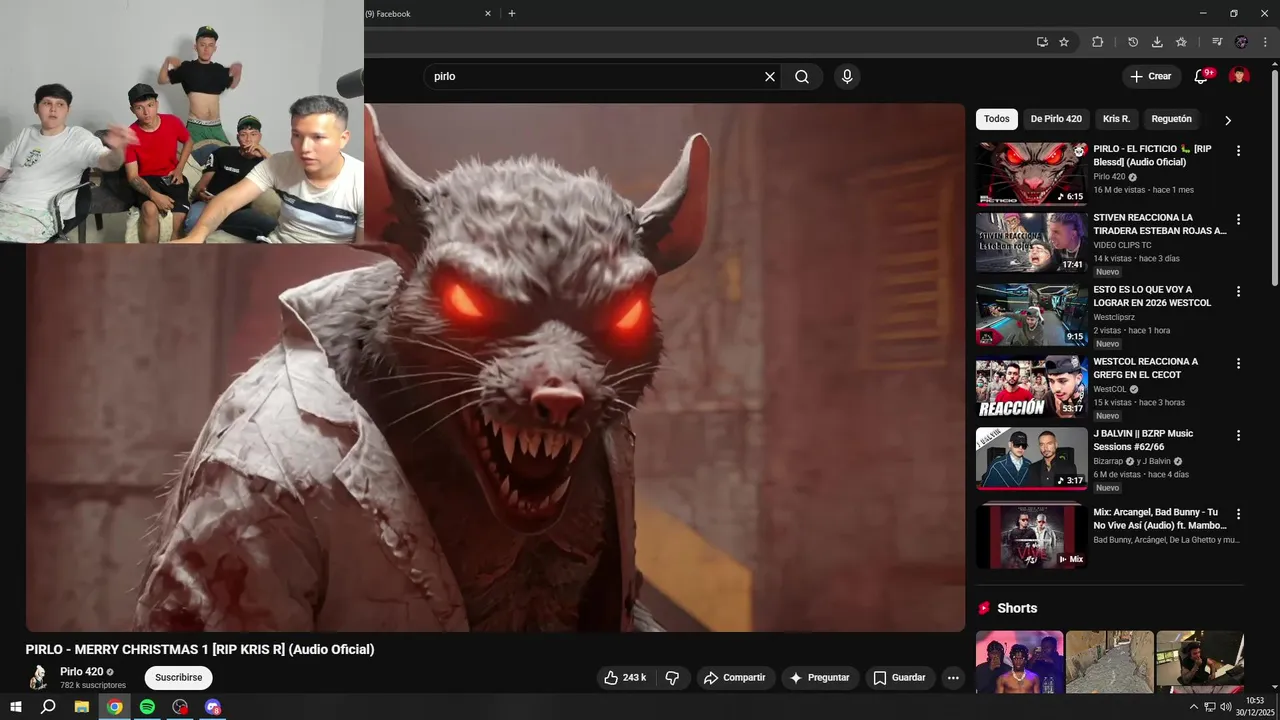
Task: Open the pinned bookmarks list icon
Action: pyautogui.click(x=1181, y=42)
